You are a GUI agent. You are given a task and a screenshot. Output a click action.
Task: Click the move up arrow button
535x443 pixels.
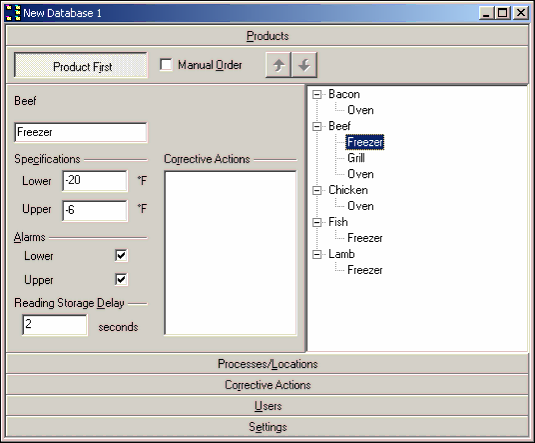(x=278, y=65)
